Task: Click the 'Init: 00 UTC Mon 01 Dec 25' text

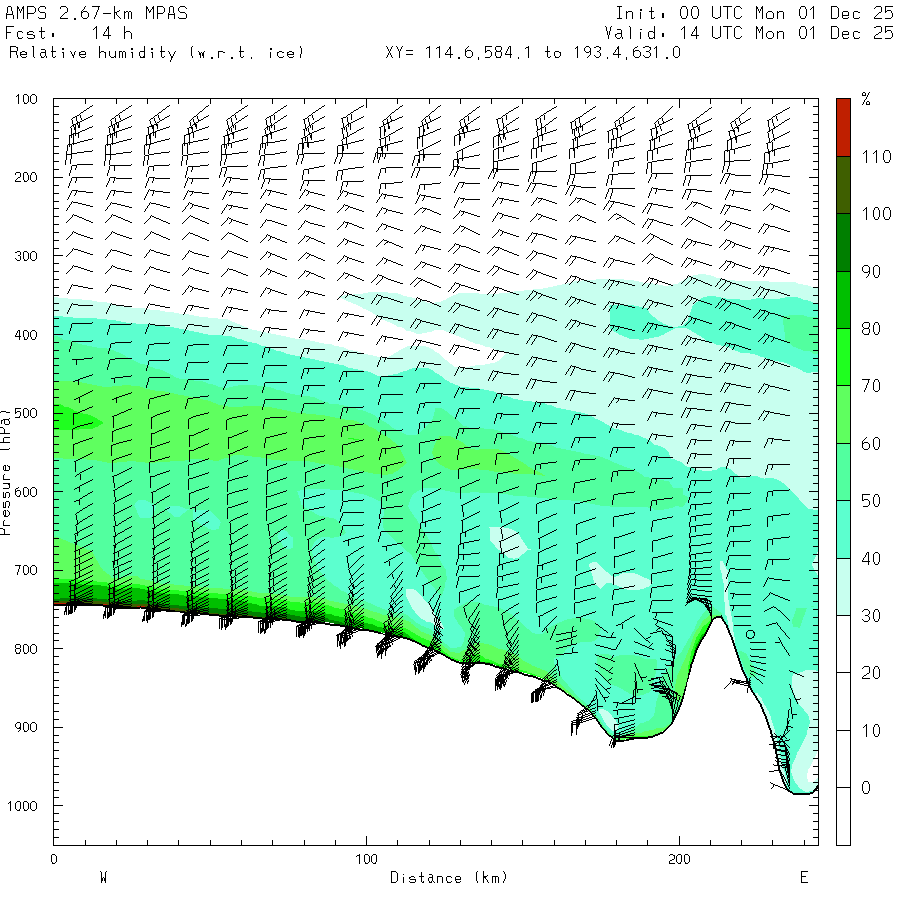Action: 754,13
